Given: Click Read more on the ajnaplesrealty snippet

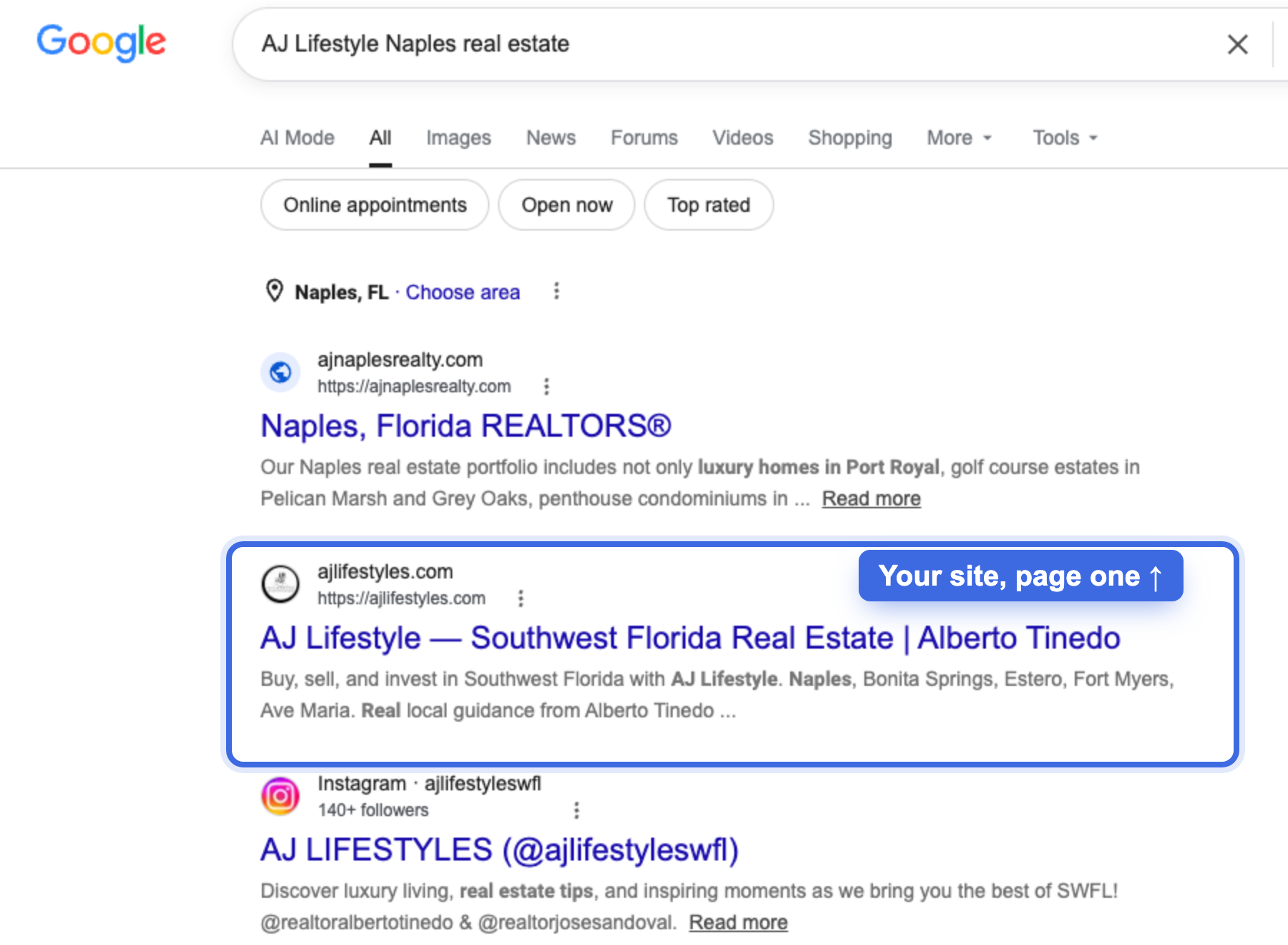Looking at the screenshot, I should (871, 498).
